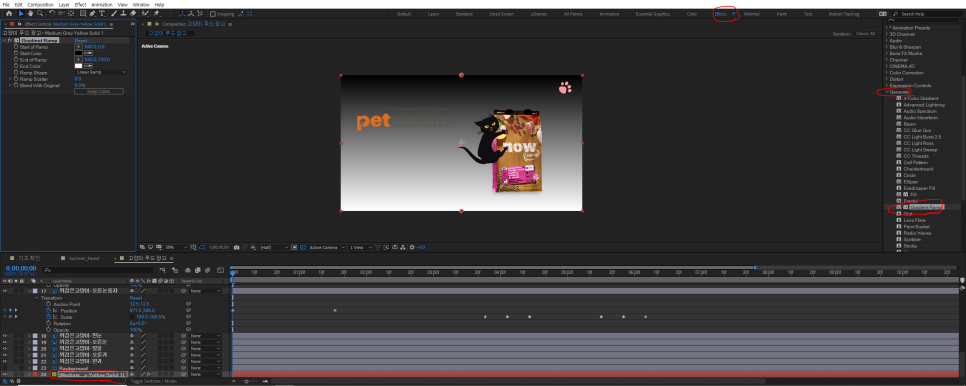Open the Ramp Shape Linear Ramp dropdown
966x386 pixels.
tap(101, 72)
